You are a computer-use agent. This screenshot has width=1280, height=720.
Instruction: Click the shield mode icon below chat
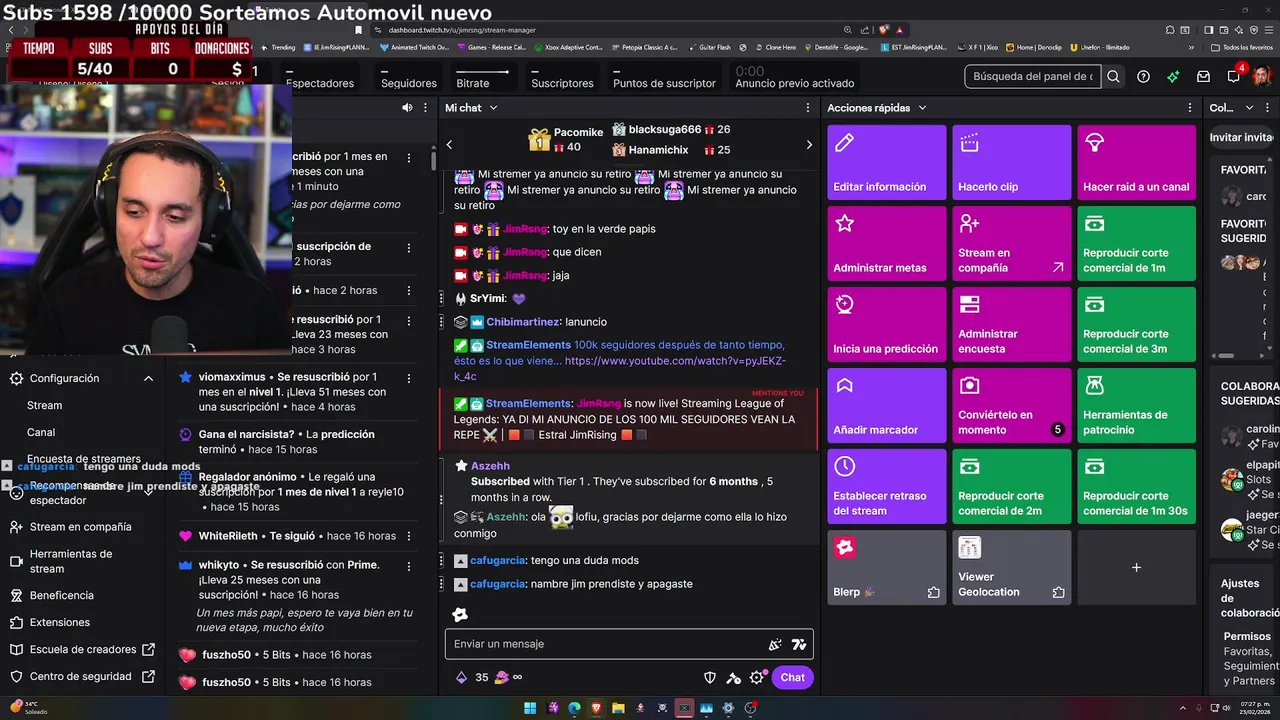(710, 677)
